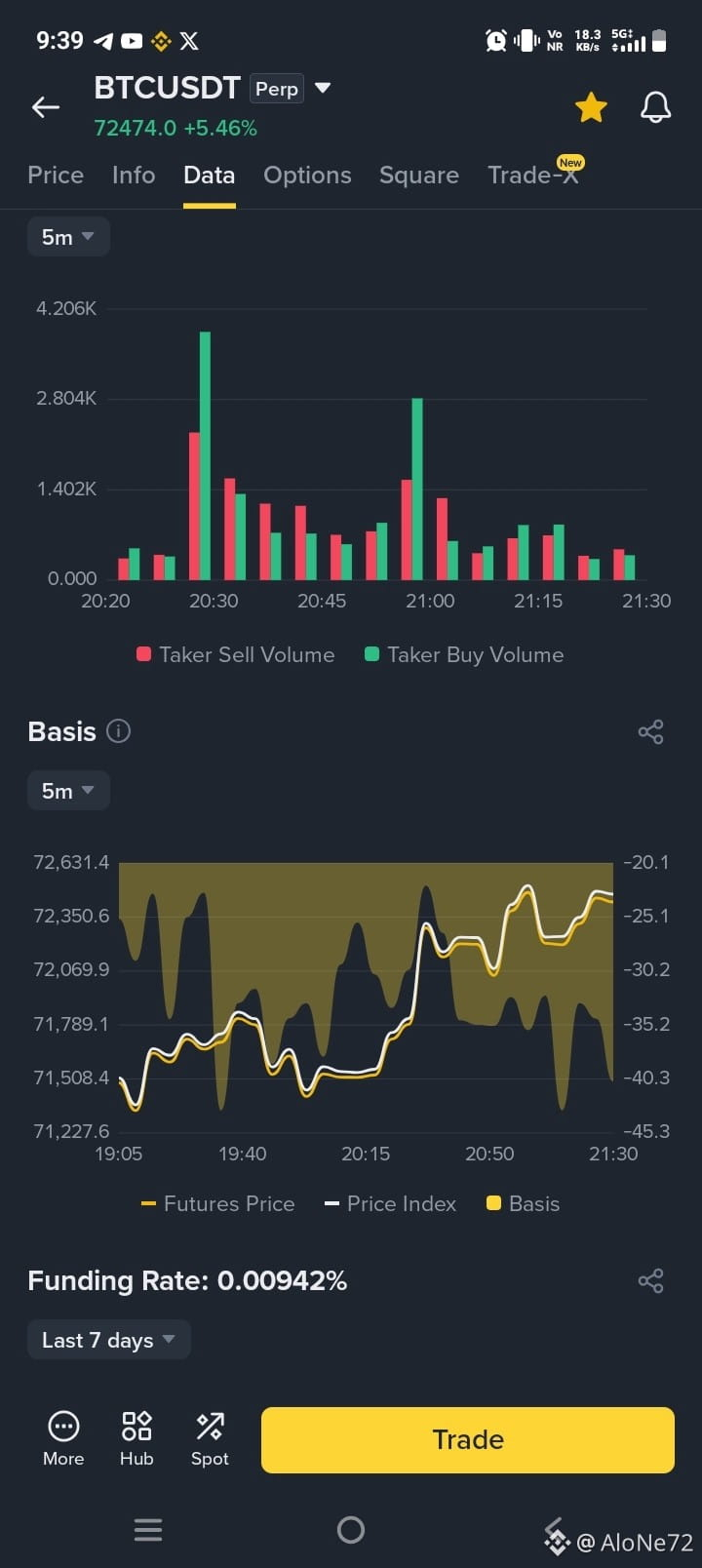This screenshot has height=1568, width=702.
Task: Share the Funding Rate chart
Action: click(650, 1280)
